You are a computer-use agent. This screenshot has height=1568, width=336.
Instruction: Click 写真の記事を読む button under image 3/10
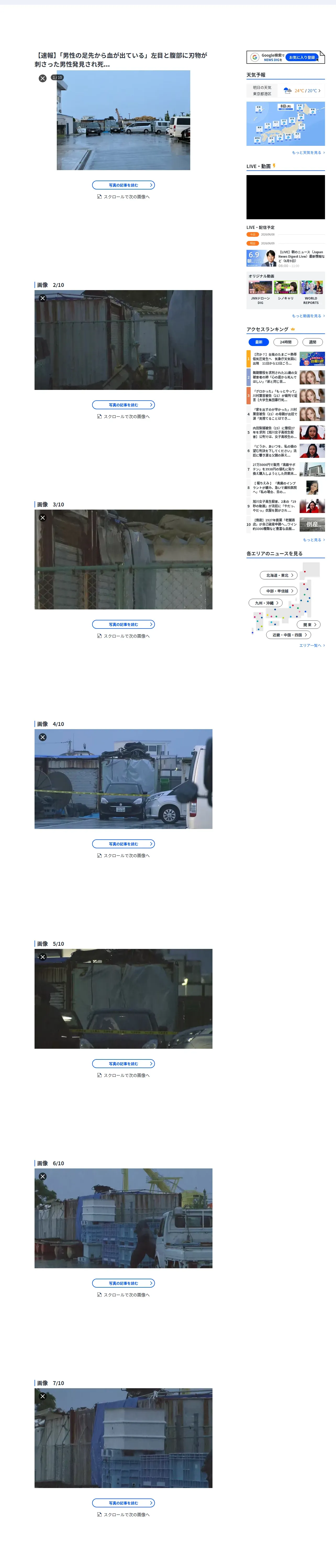click(x=123, y=625)
